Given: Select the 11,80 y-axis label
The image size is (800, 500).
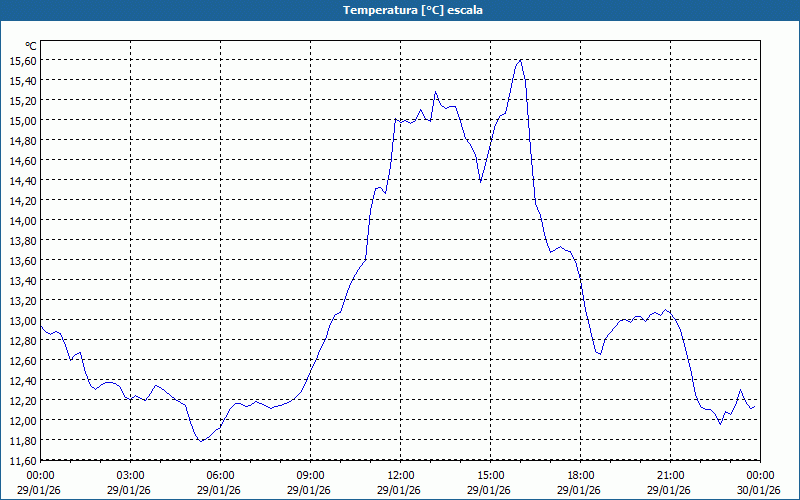Looking at the screenshot, I should coord(23,441).
